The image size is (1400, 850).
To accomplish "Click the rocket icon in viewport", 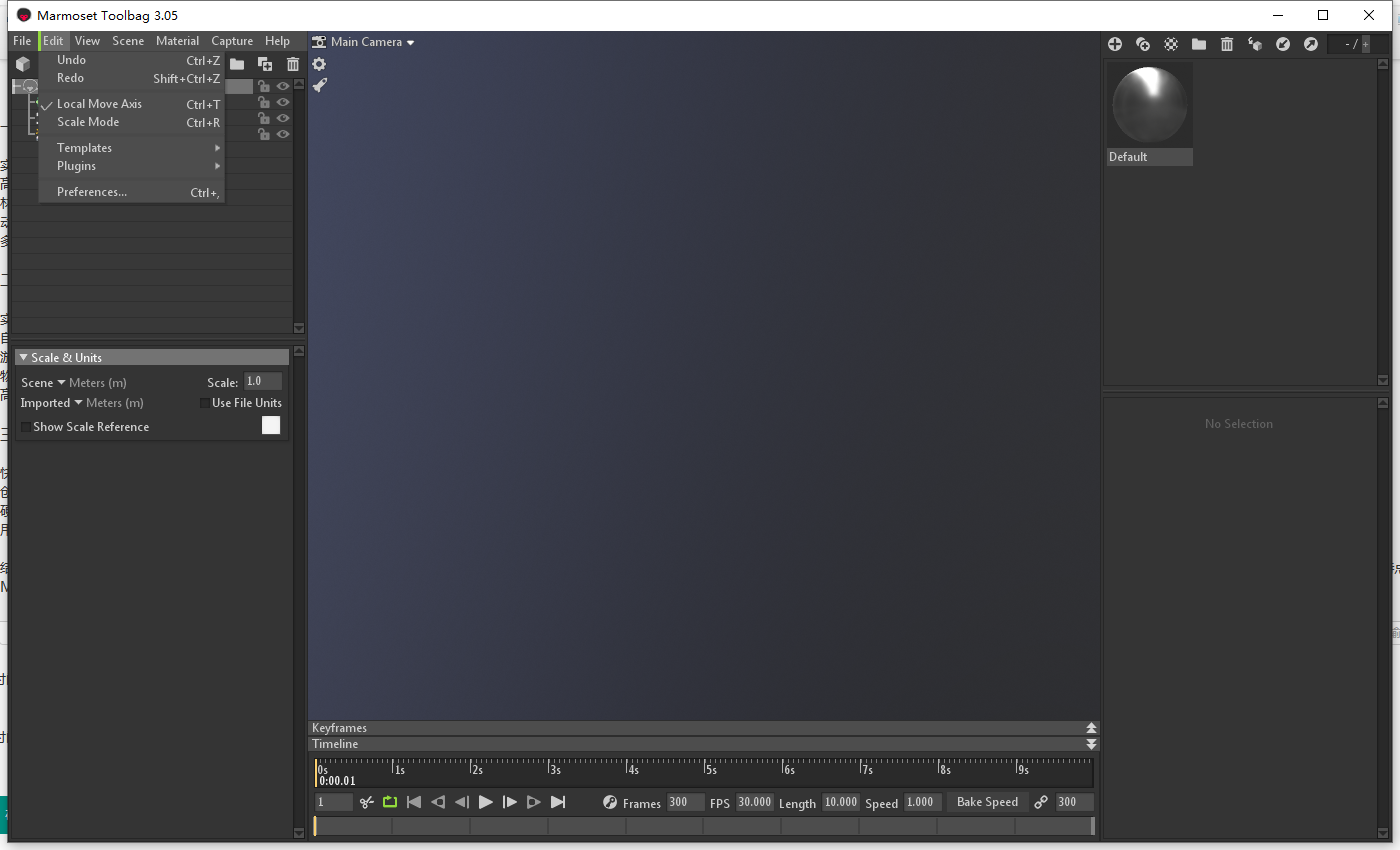I will click(x=319, y=86).
